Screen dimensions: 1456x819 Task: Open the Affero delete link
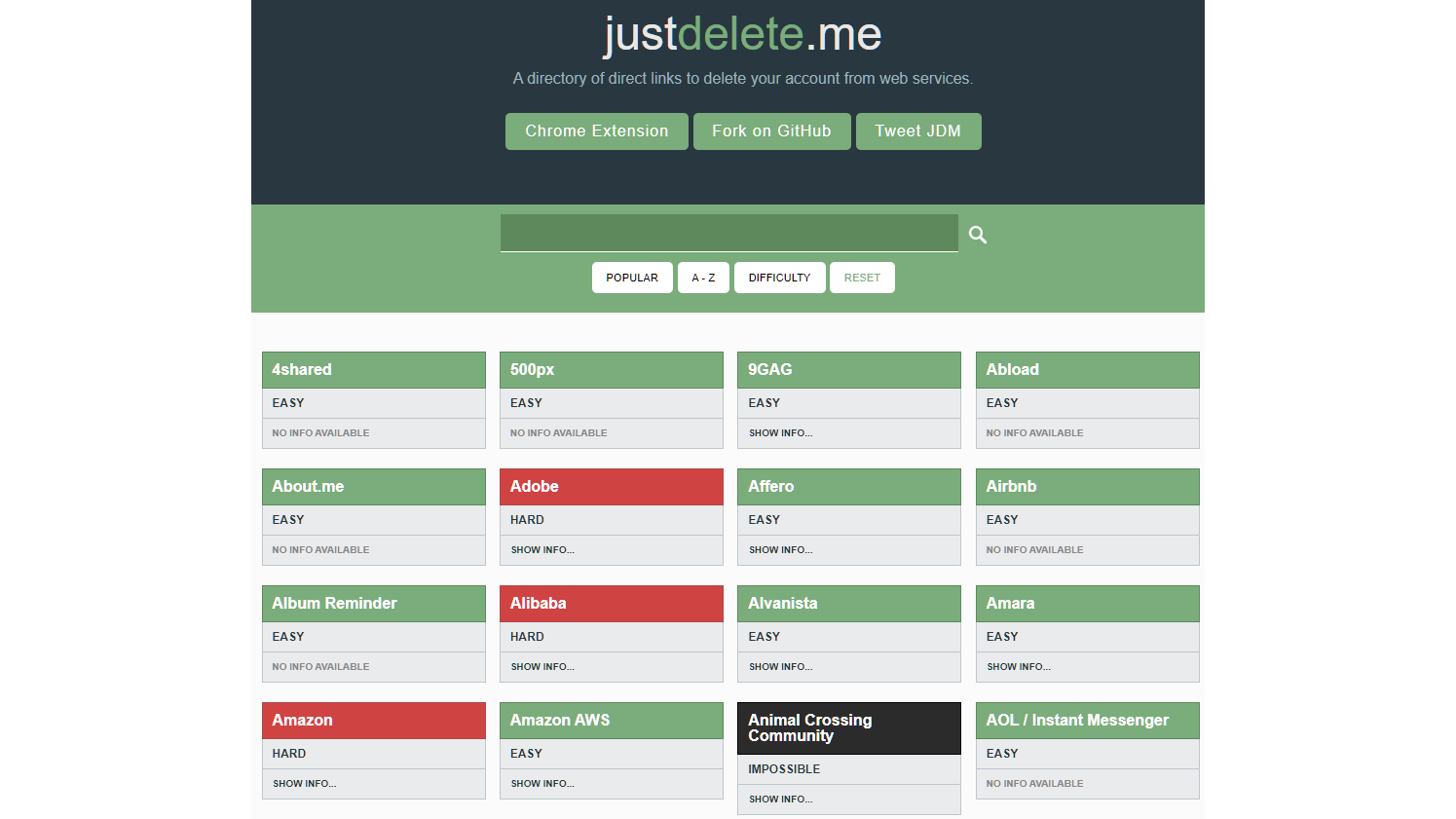coord(849,487)
